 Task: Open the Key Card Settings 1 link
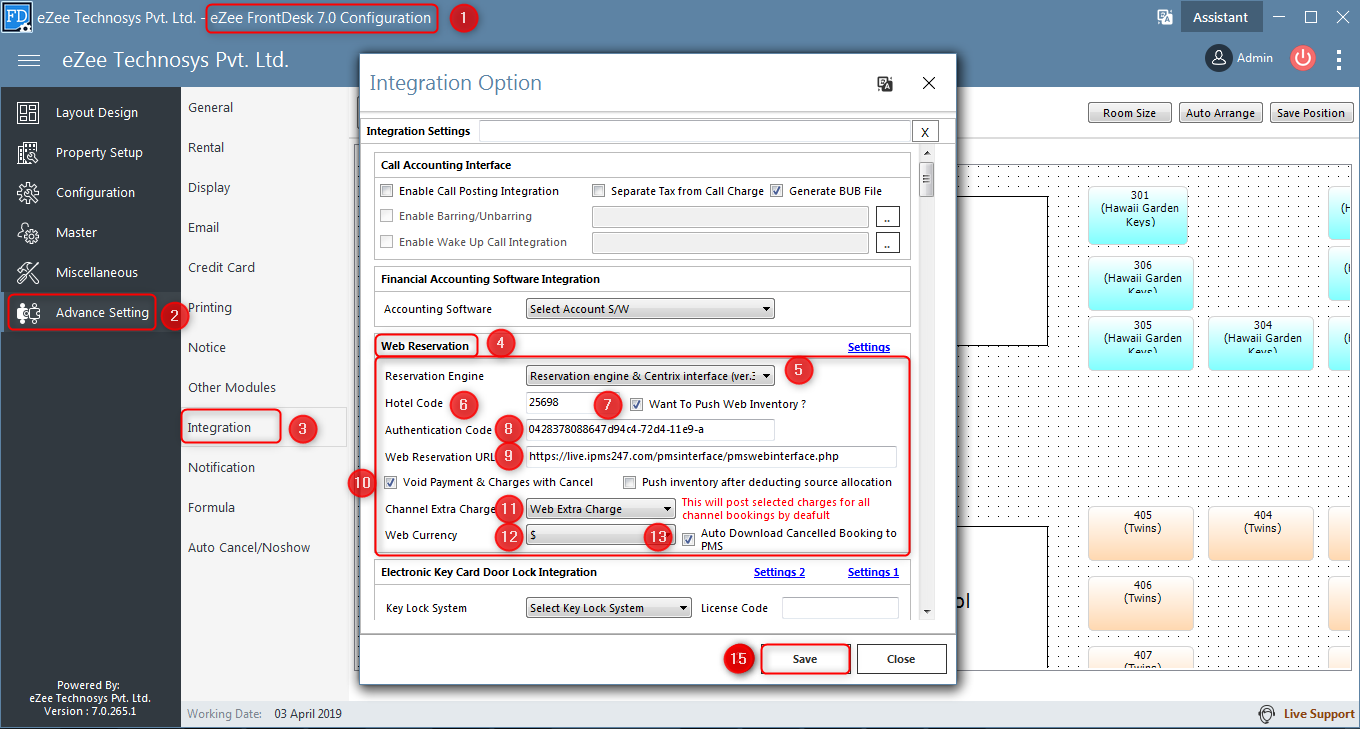tap(873, 572)
